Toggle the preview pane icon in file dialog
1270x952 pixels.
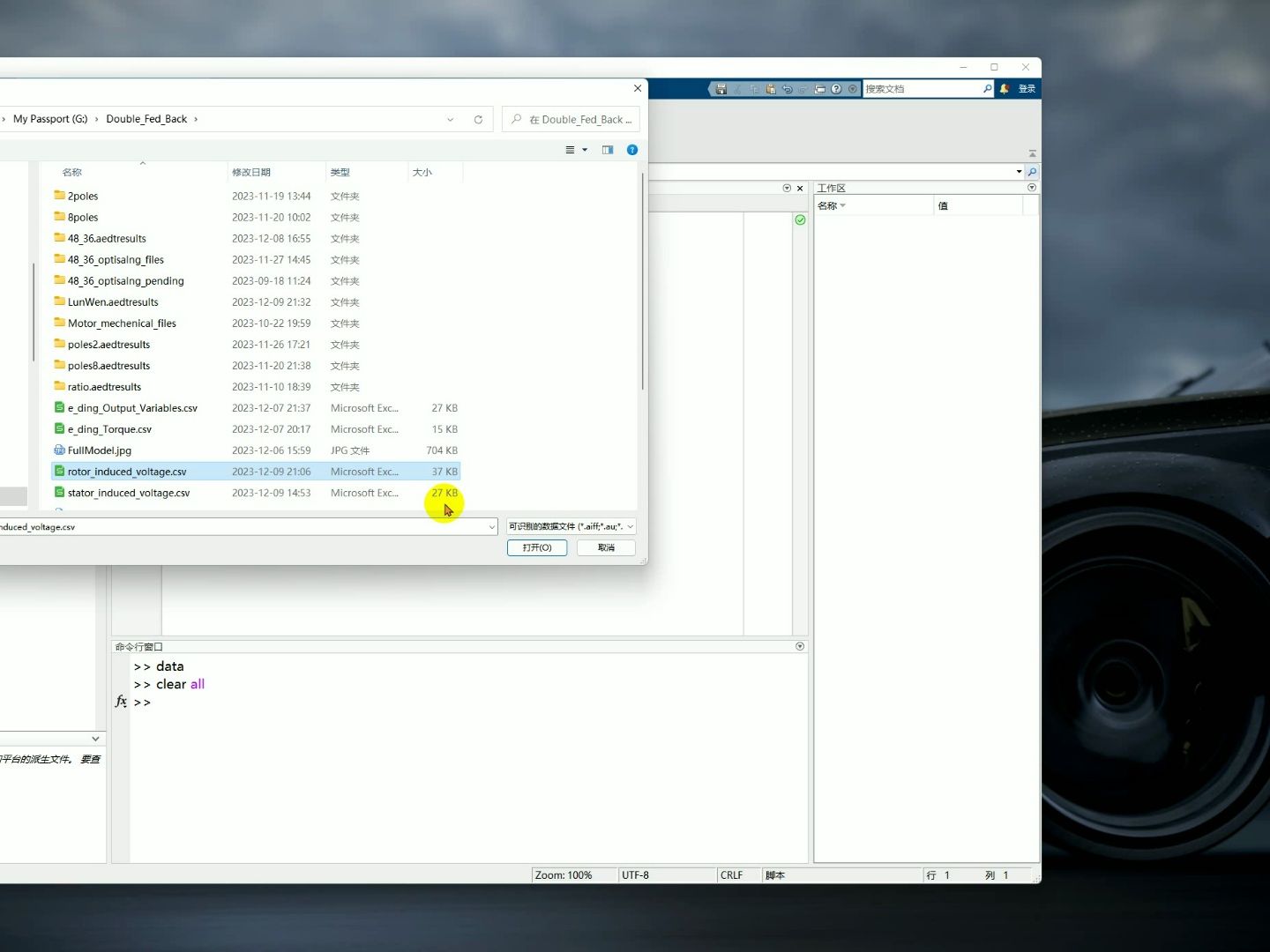pyautogui.click(x=608, y=150)
